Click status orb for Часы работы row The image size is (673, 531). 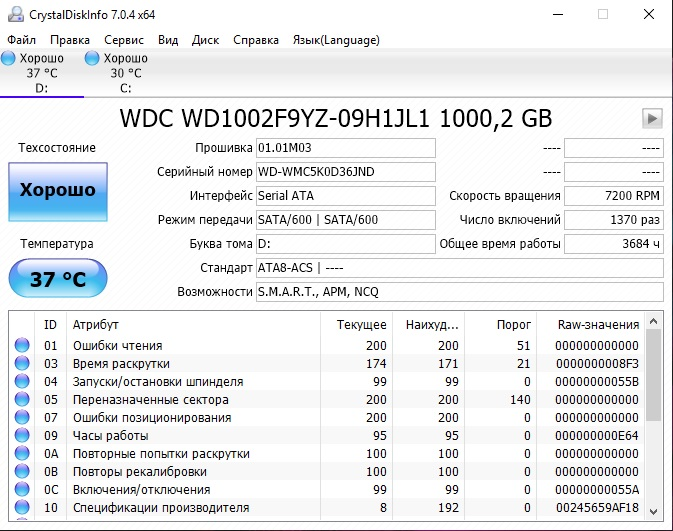22,435
